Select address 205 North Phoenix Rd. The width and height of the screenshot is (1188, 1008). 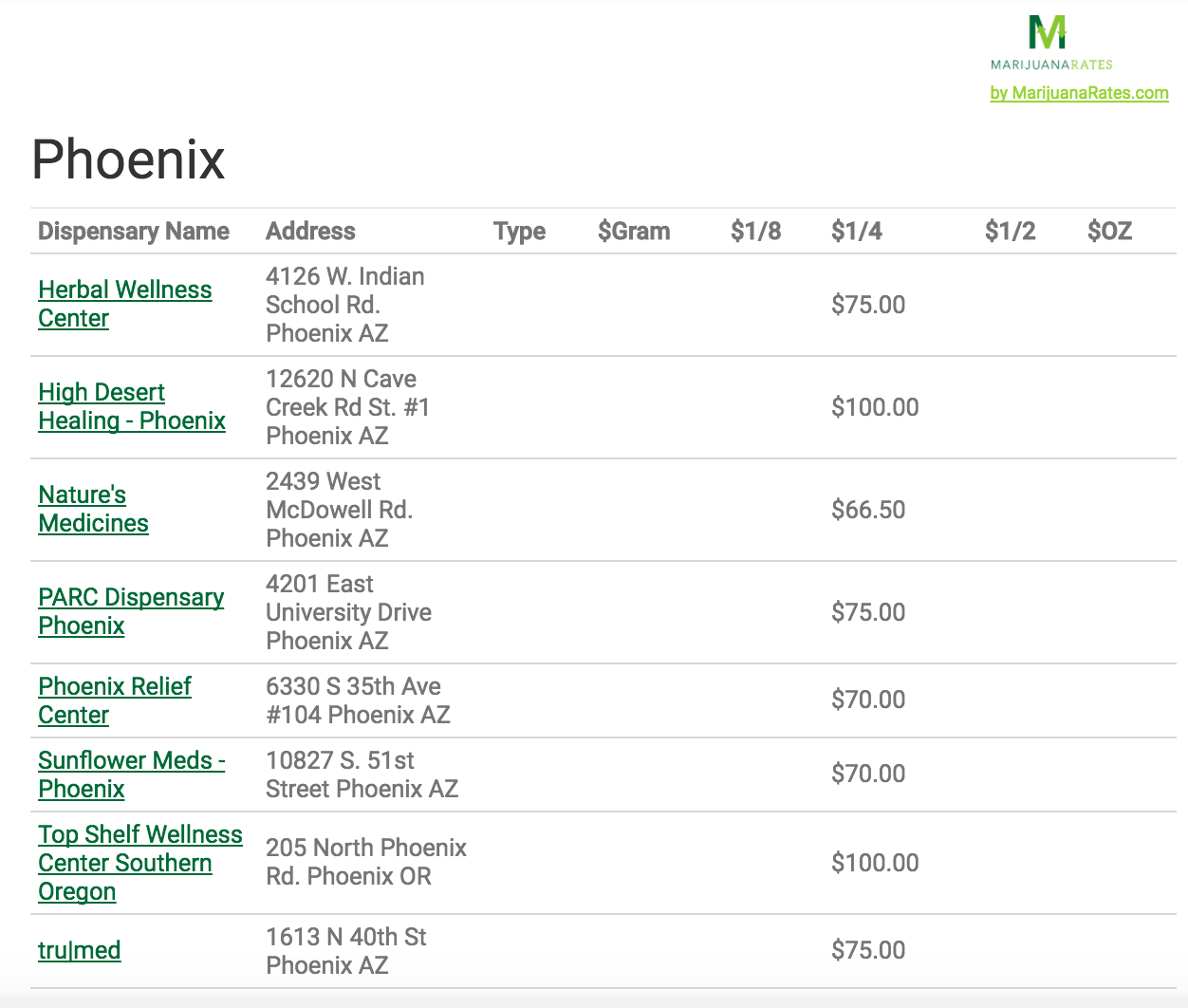click(366, 862)
